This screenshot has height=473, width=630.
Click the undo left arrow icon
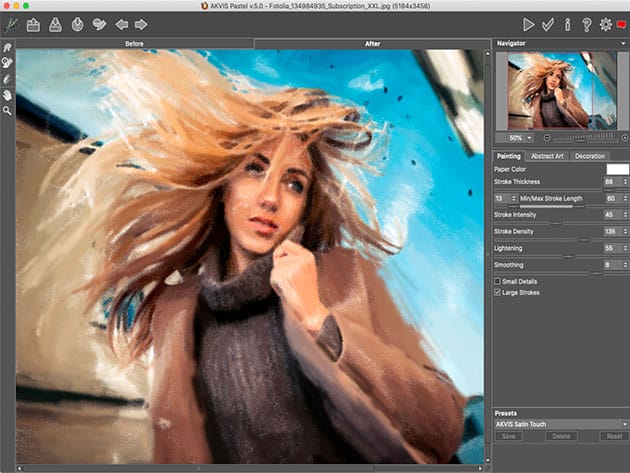tap(121, 24)
